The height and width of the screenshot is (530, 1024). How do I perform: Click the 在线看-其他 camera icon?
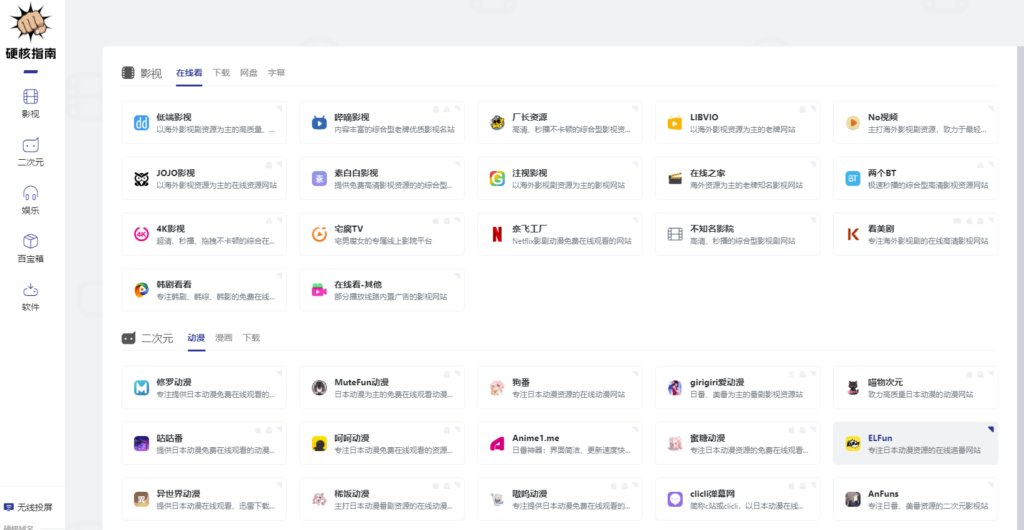pyautogui.click(x=319, y=290)
